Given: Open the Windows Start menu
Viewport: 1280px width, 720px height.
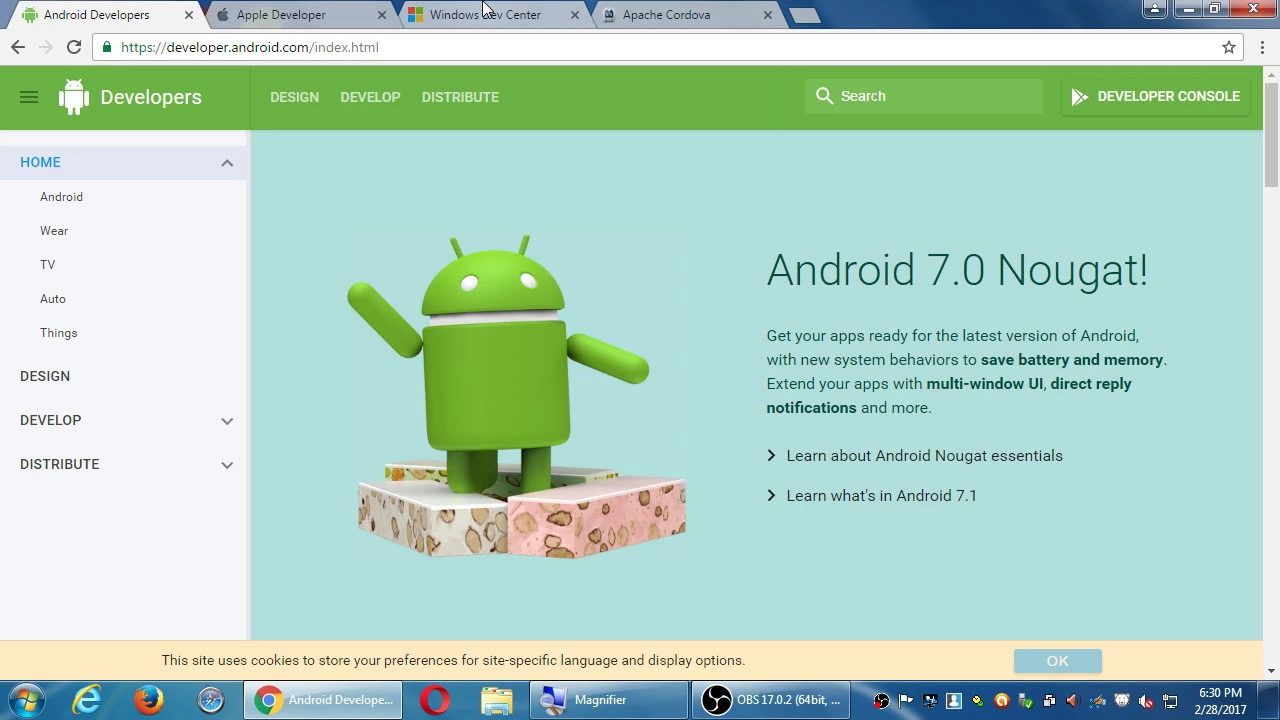Looking at the screenshot, I should pos(27,700).
